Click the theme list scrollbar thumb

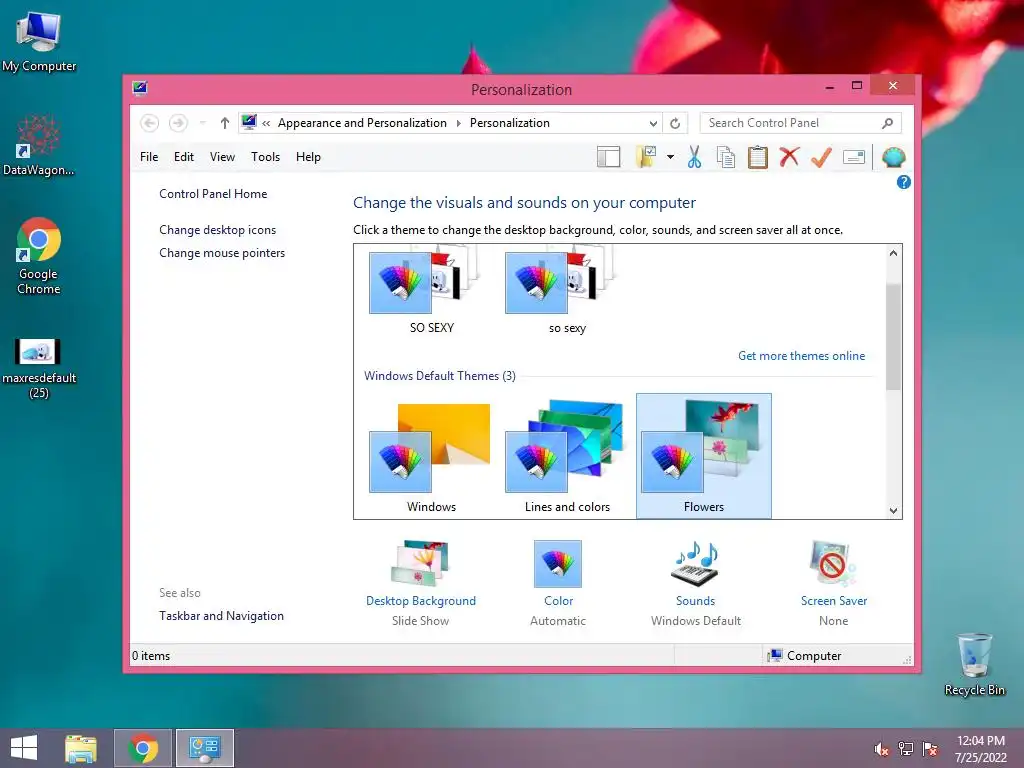click(x=893, y=336)
